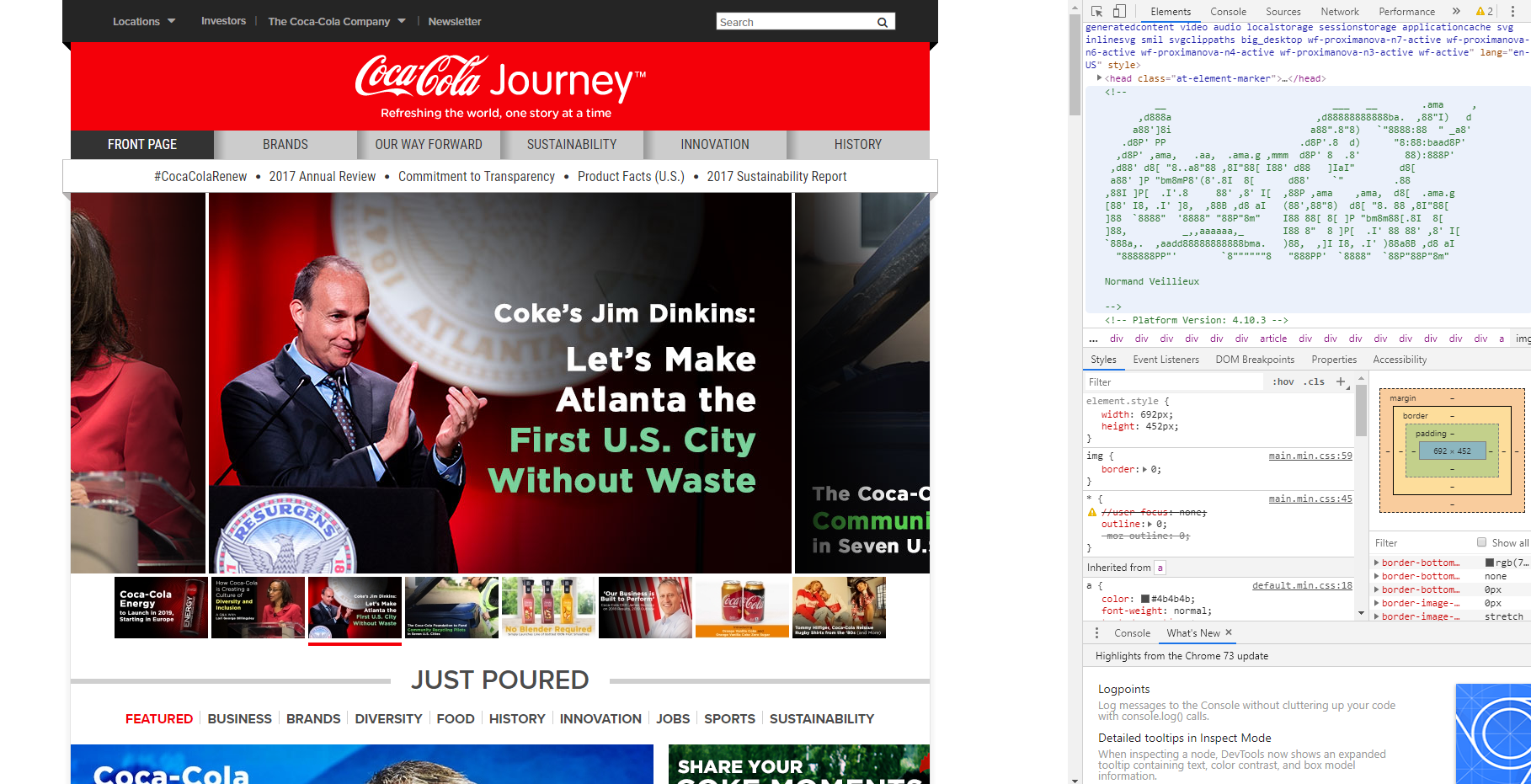Screen dimensions: 1531x784
Task: Select the Event Listeners tab
Action: (x=1166, y=360)
